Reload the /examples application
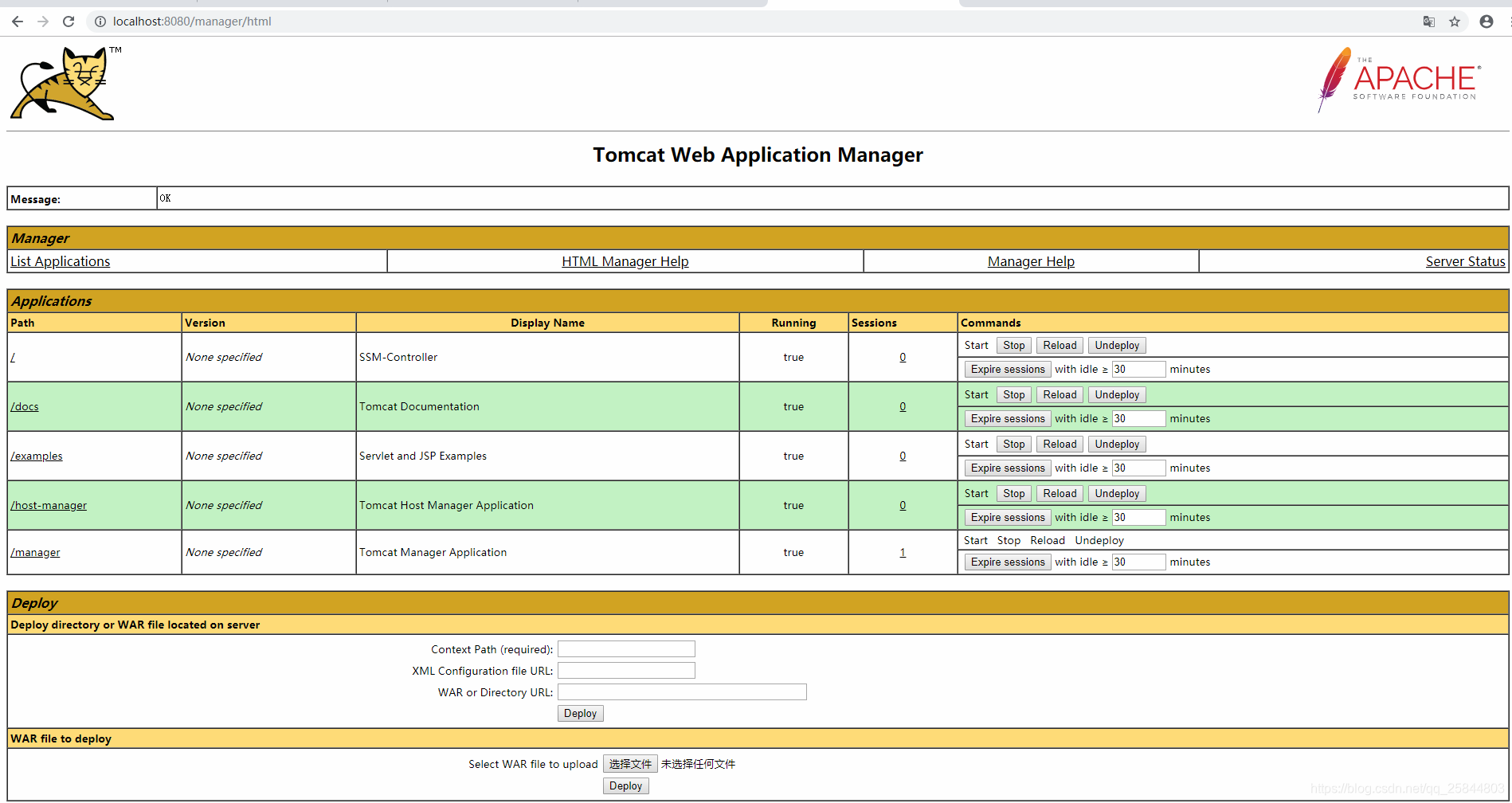 tap(1060, 444)
